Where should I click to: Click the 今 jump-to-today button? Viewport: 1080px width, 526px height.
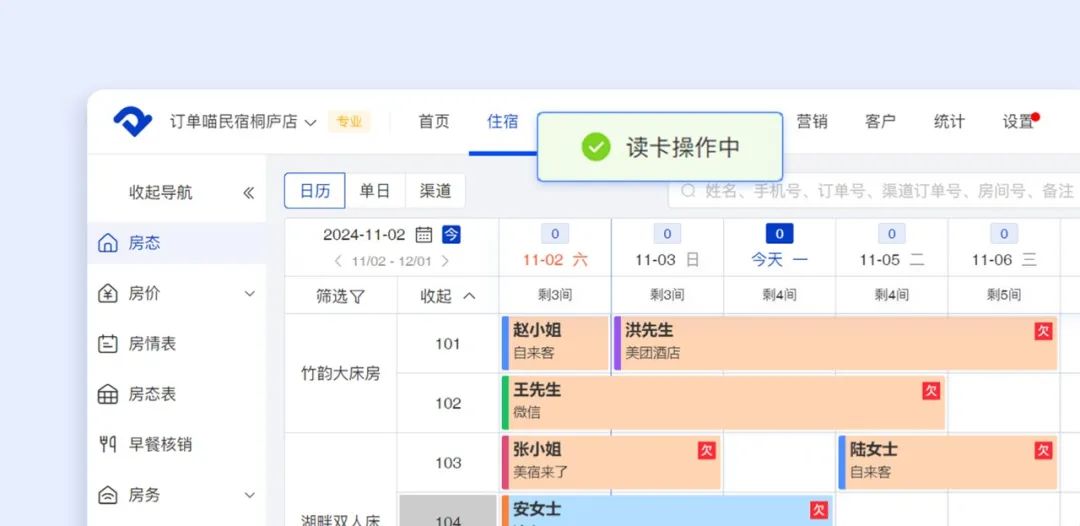[451, 235]
